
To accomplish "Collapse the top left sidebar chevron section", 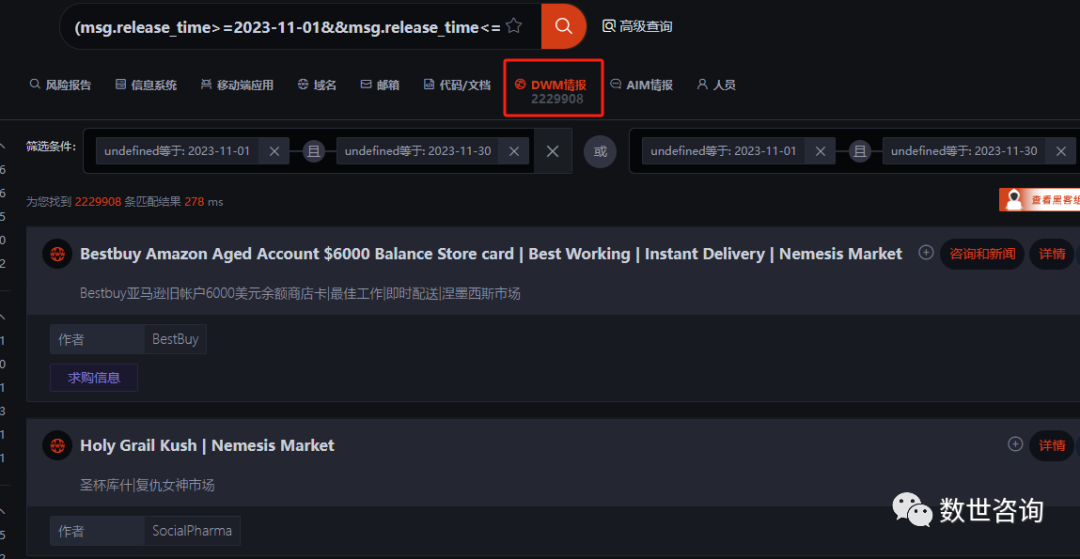I will (3, 147).
